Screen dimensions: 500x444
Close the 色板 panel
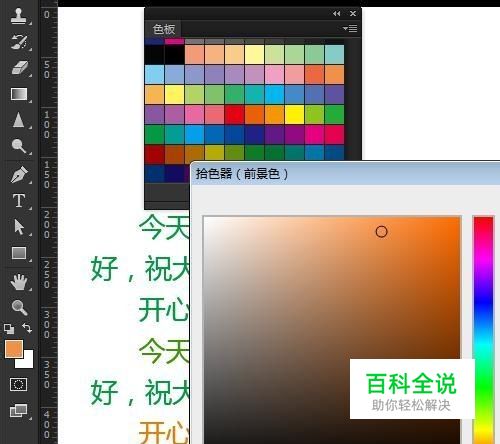(353, 13)
